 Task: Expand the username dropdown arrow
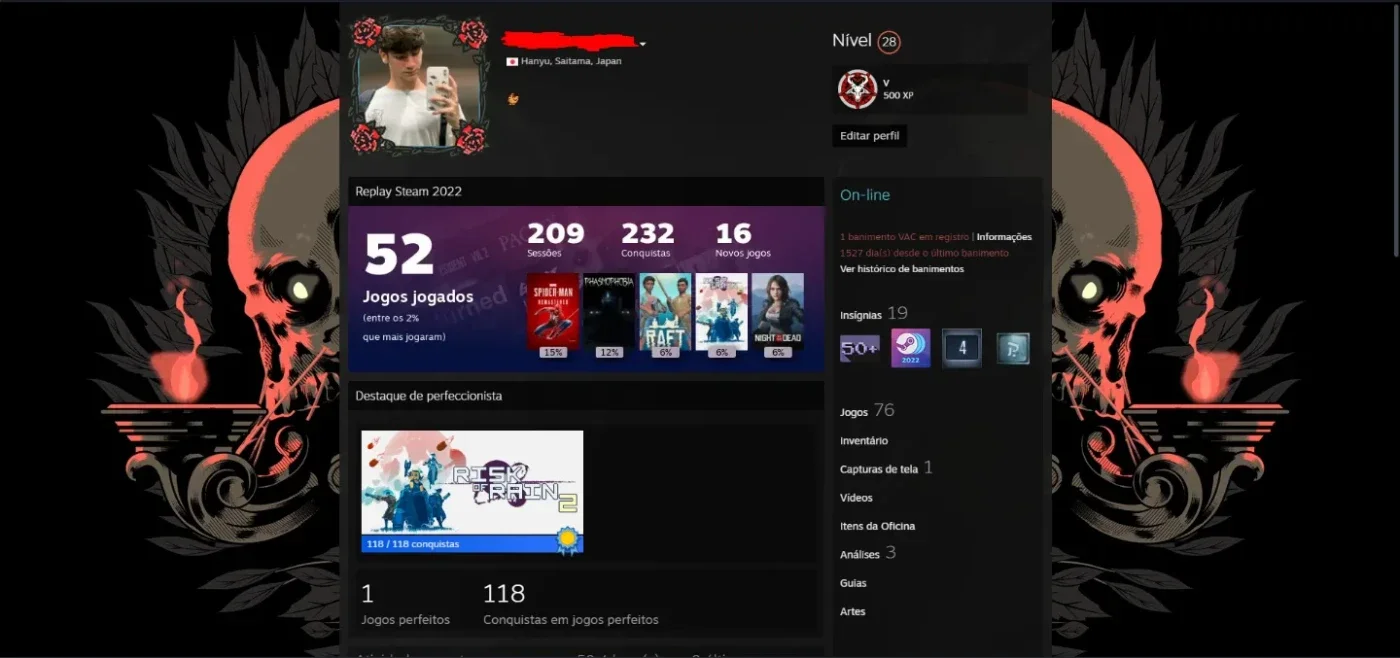643,44
